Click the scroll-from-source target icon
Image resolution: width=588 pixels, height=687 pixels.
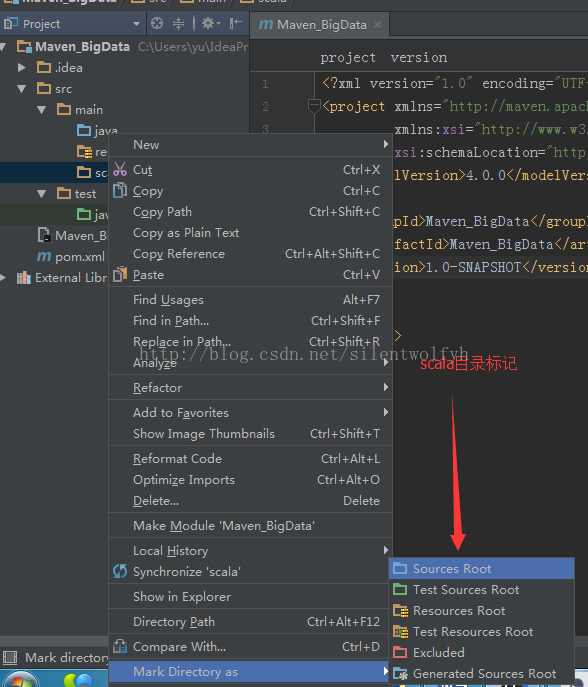tap(157, 23)
